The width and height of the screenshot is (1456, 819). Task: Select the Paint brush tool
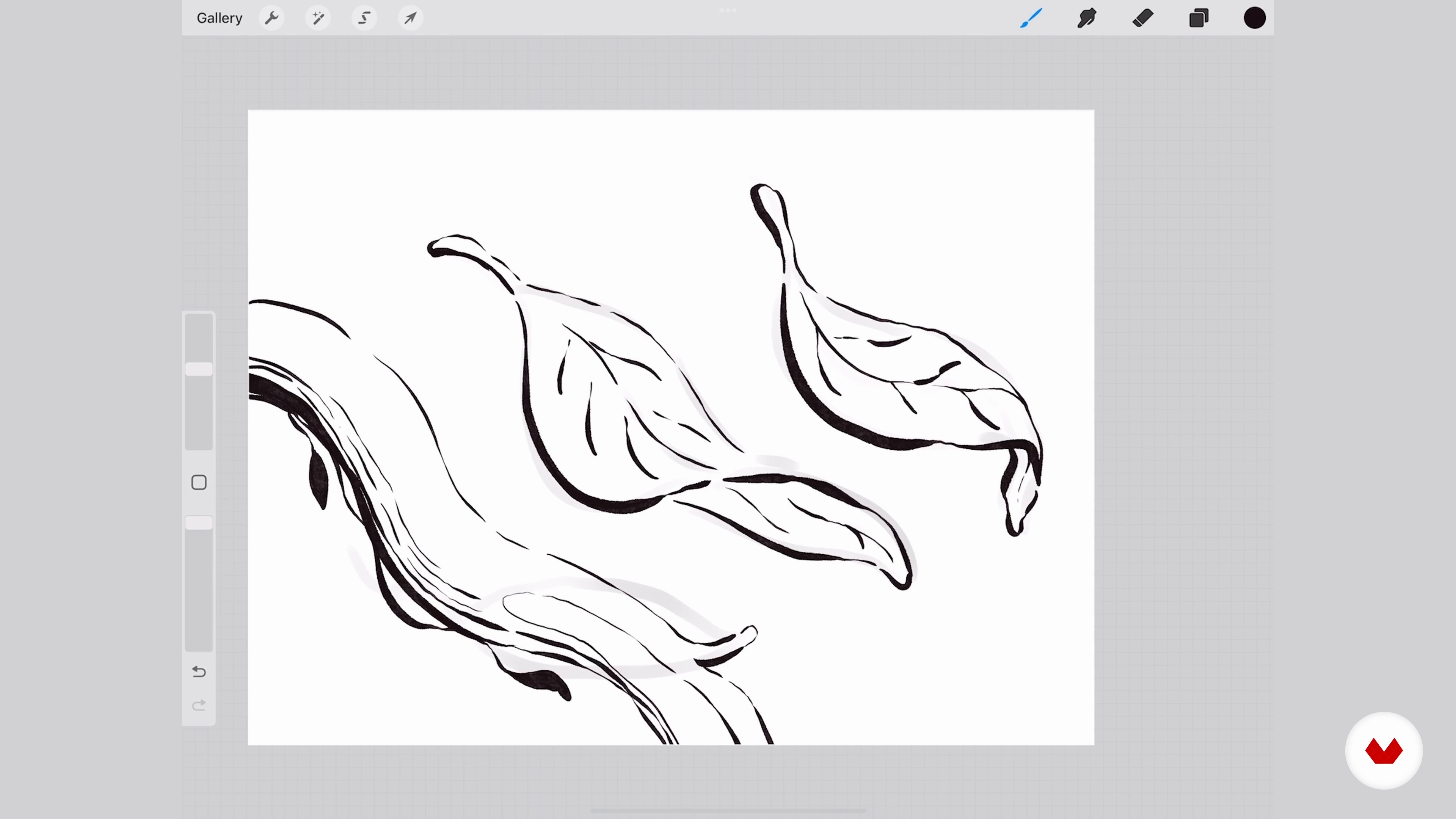pyautogui.click(x=1031, y=18)
